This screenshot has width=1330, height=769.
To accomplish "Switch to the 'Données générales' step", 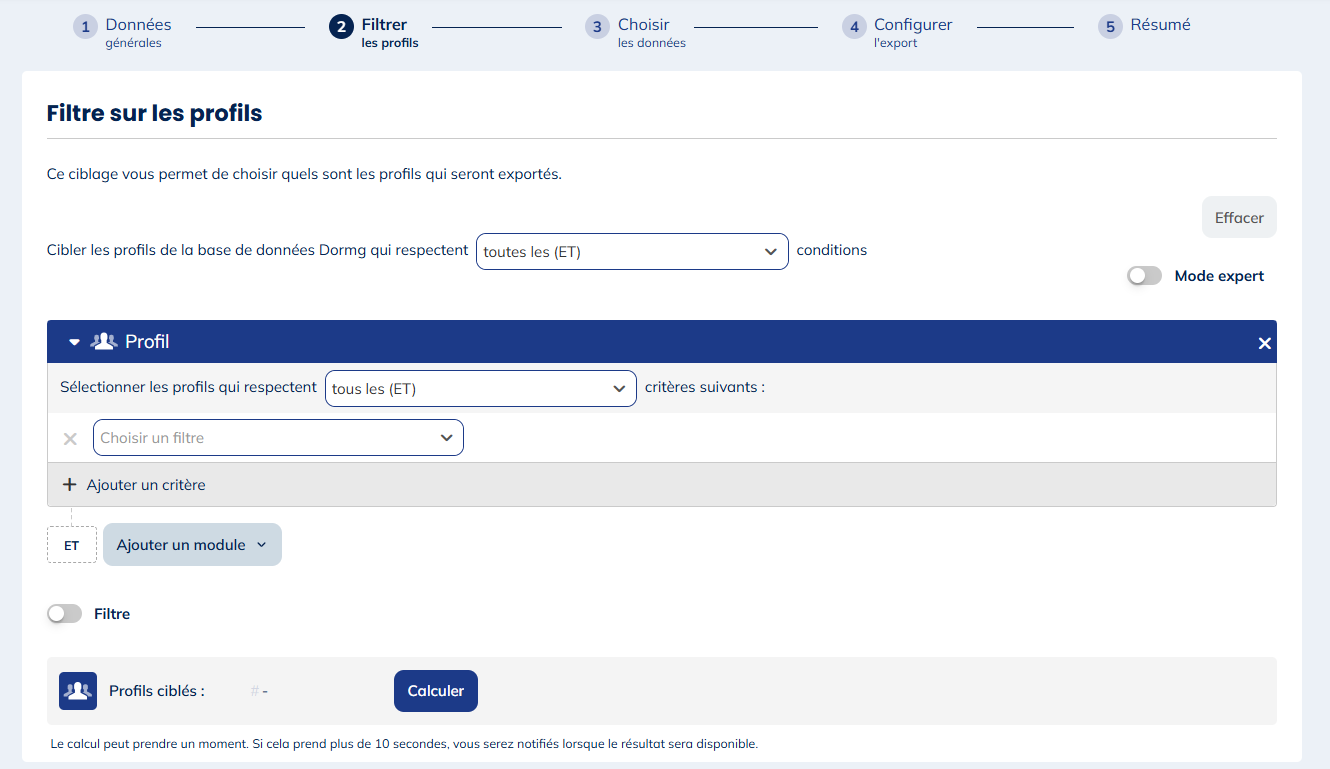I will click(x=138, y=32).
